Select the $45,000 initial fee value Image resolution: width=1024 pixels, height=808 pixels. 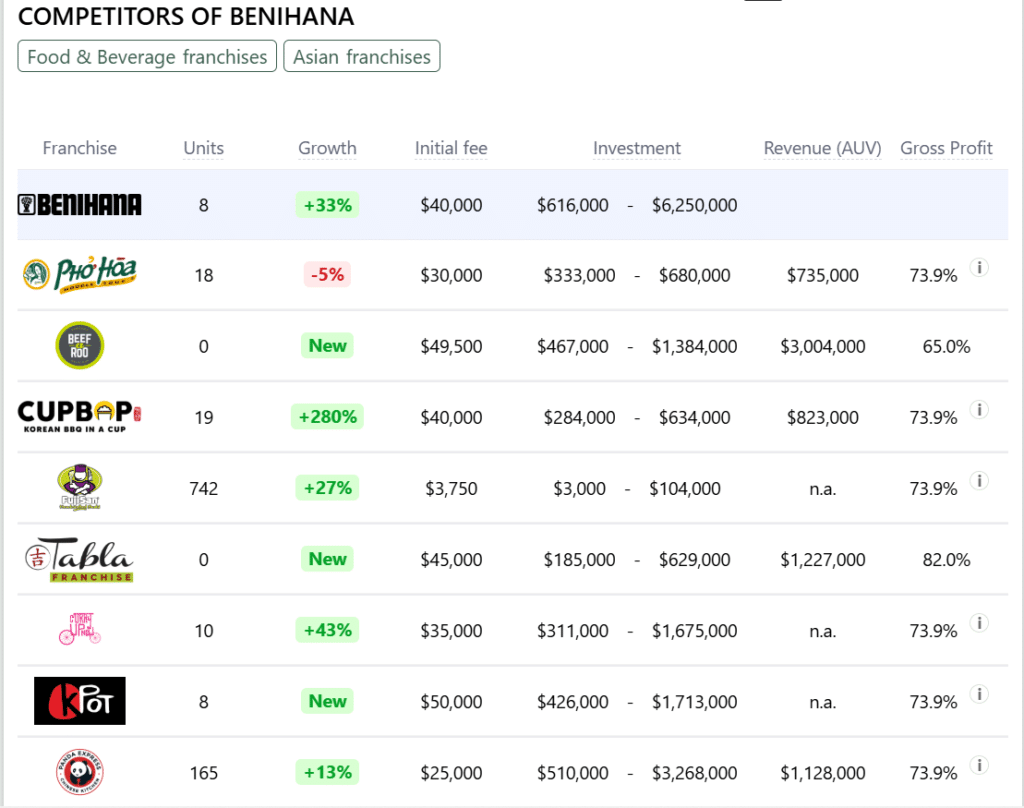[x=451, y=560]
